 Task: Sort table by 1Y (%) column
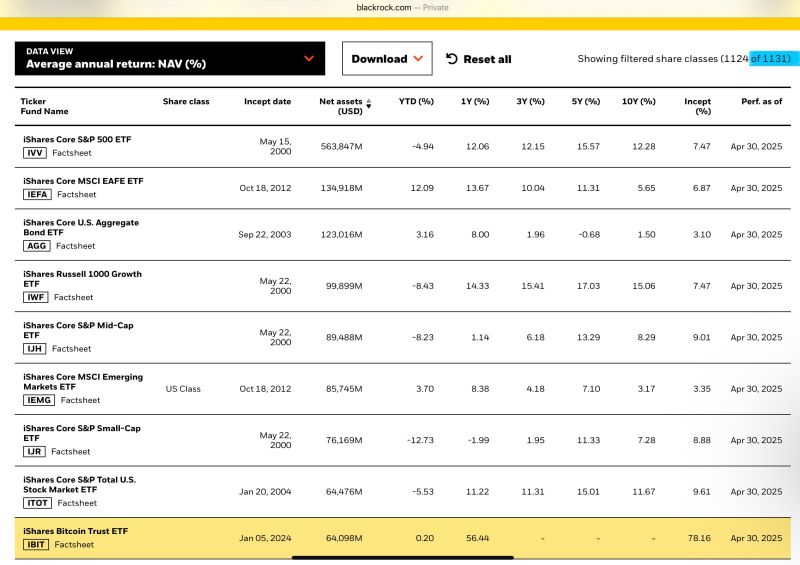pos(474,102)
